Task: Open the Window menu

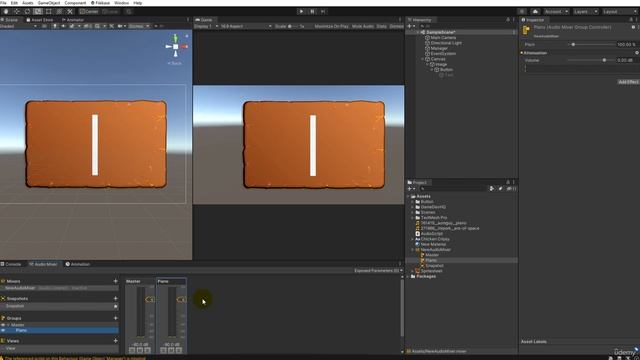Action: point(121,3)
